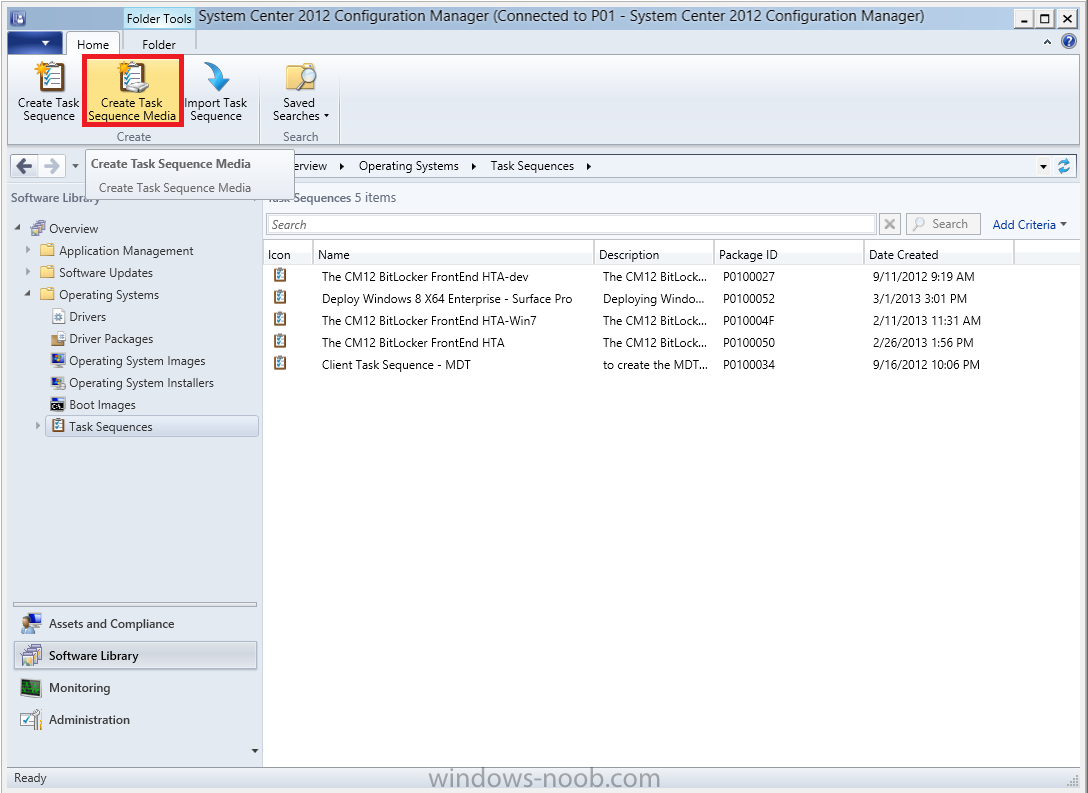Switch to the Software Library workspace
This screenshot has height=793, width=1088.
(135, 656)
